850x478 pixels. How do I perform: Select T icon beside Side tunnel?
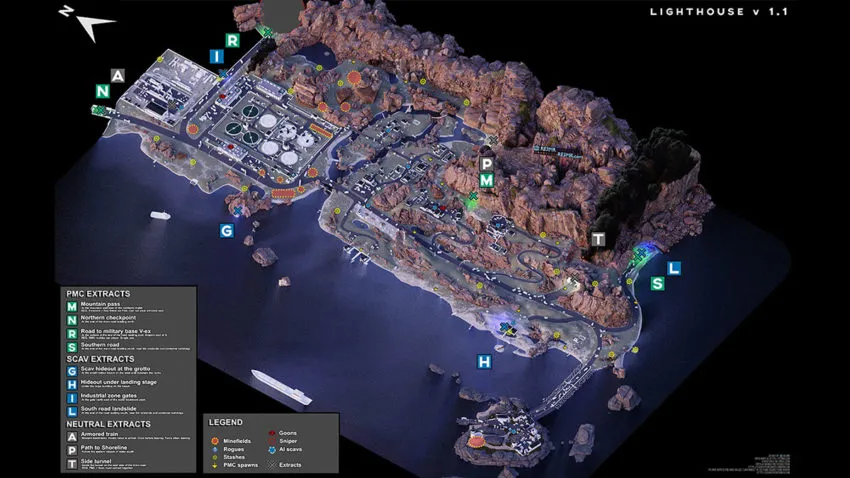tap(72, 464)
